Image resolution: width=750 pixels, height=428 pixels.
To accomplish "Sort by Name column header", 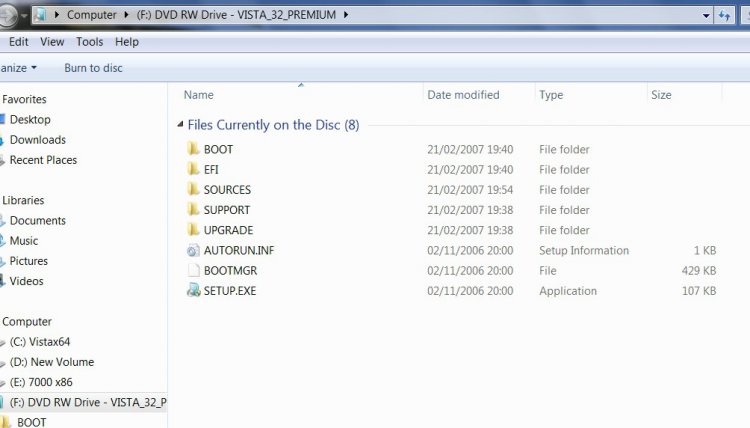I will click(199, 95).
